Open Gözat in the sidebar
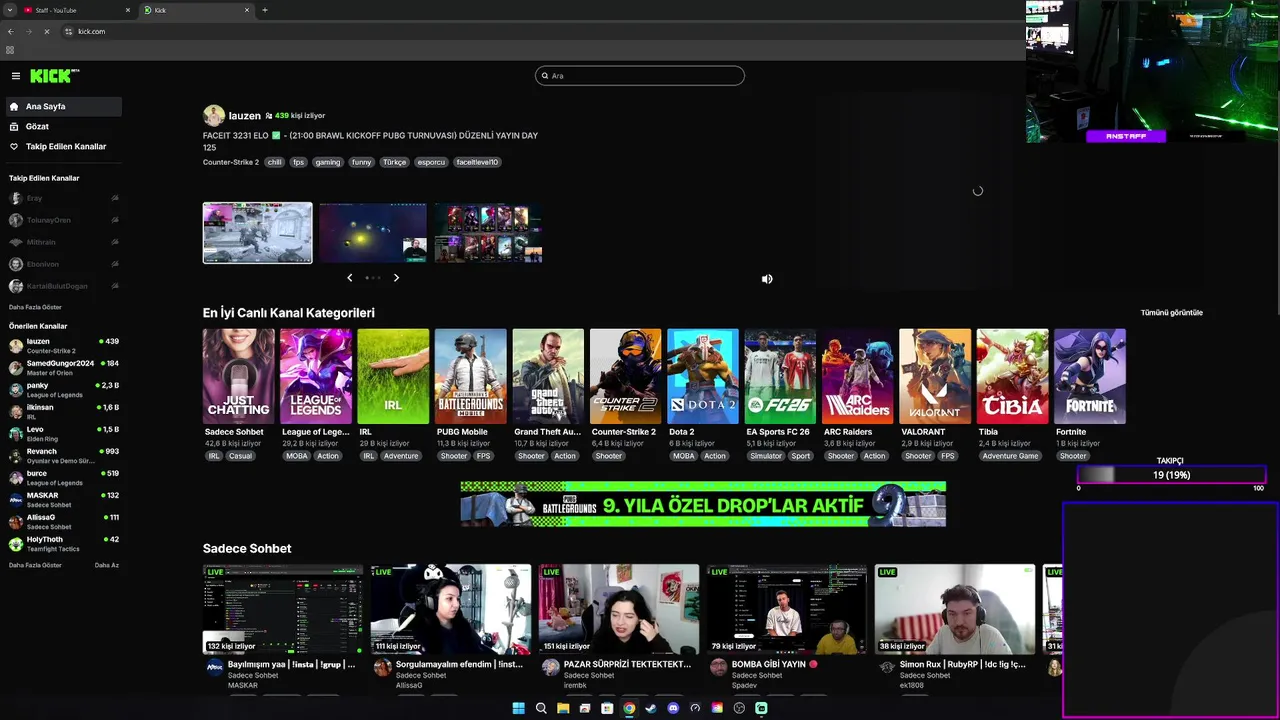 (x=63, y=126)
